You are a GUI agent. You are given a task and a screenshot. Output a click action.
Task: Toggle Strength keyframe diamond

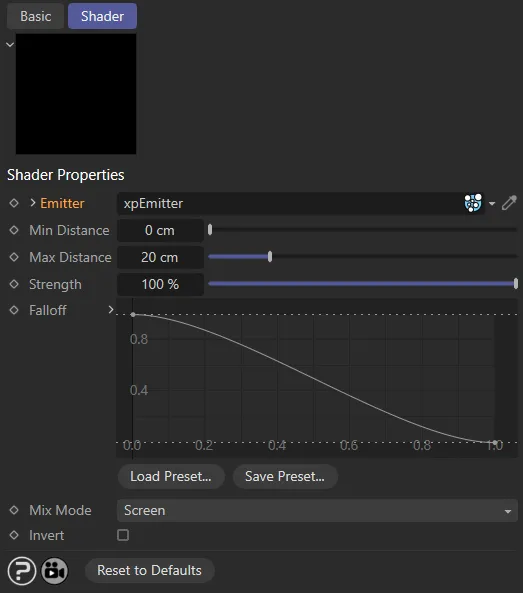pyautogui.click(x=14, y=284)
